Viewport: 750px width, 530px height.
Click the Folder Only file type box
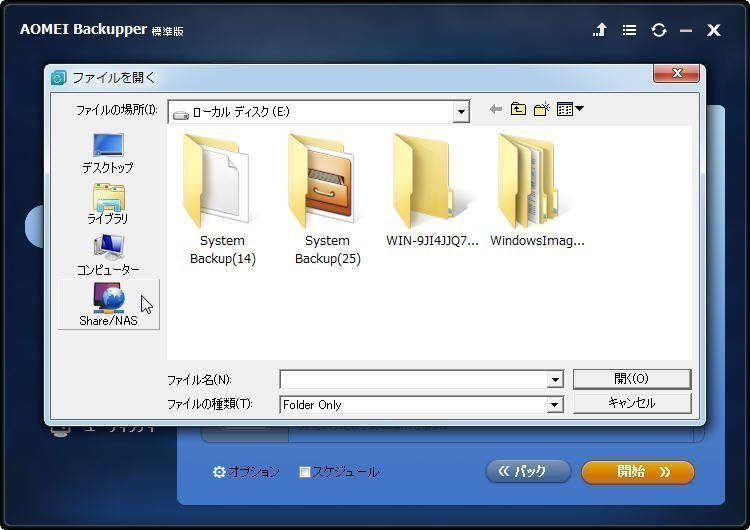[414, 405]
